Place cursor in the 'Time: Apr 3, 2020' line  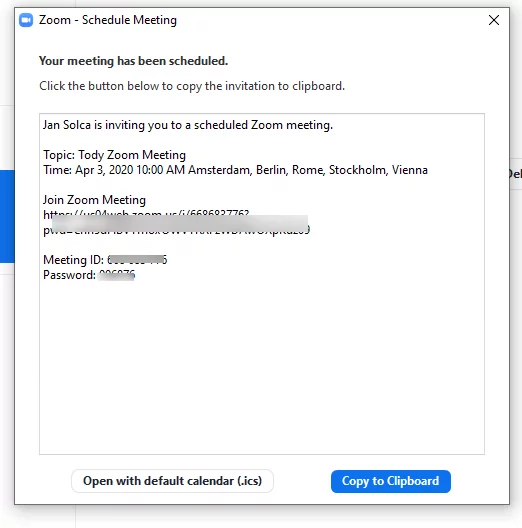(x=235, y=170)
